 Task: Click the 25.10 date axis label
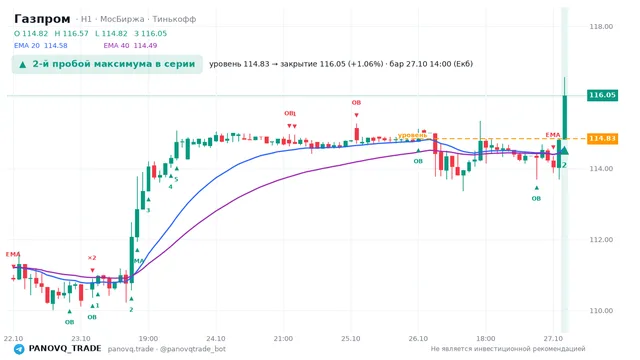click(x=351, y=339)
